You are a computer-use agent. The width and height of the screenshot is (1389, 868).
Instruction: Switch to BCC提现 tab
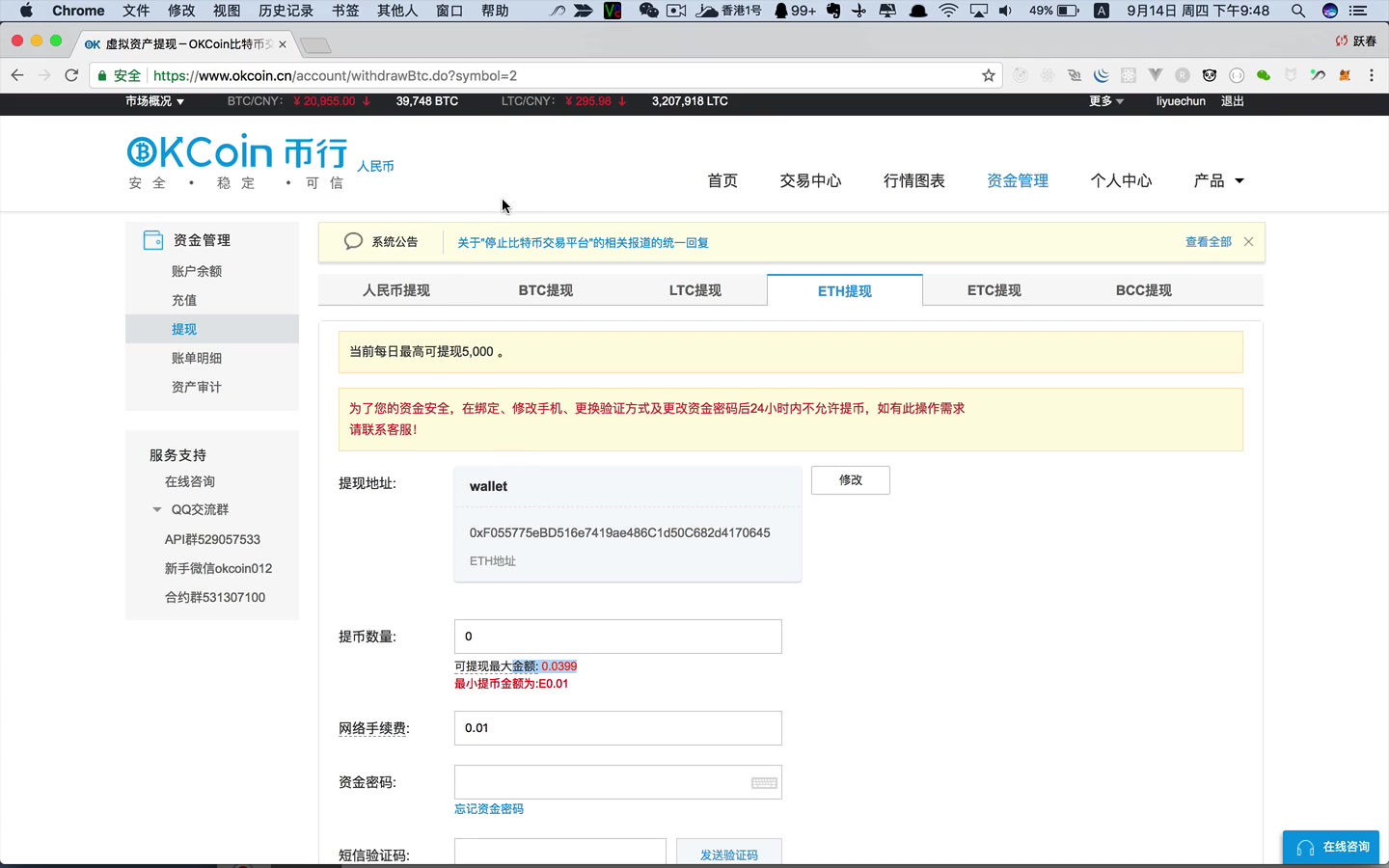1143,290
